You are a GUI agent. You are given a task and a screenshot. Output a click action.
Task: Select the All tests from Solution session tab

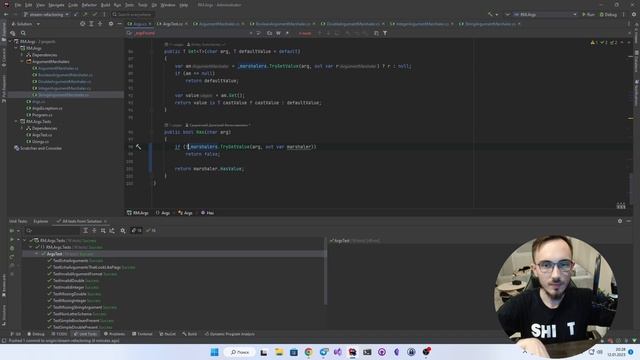coord(82,221)
